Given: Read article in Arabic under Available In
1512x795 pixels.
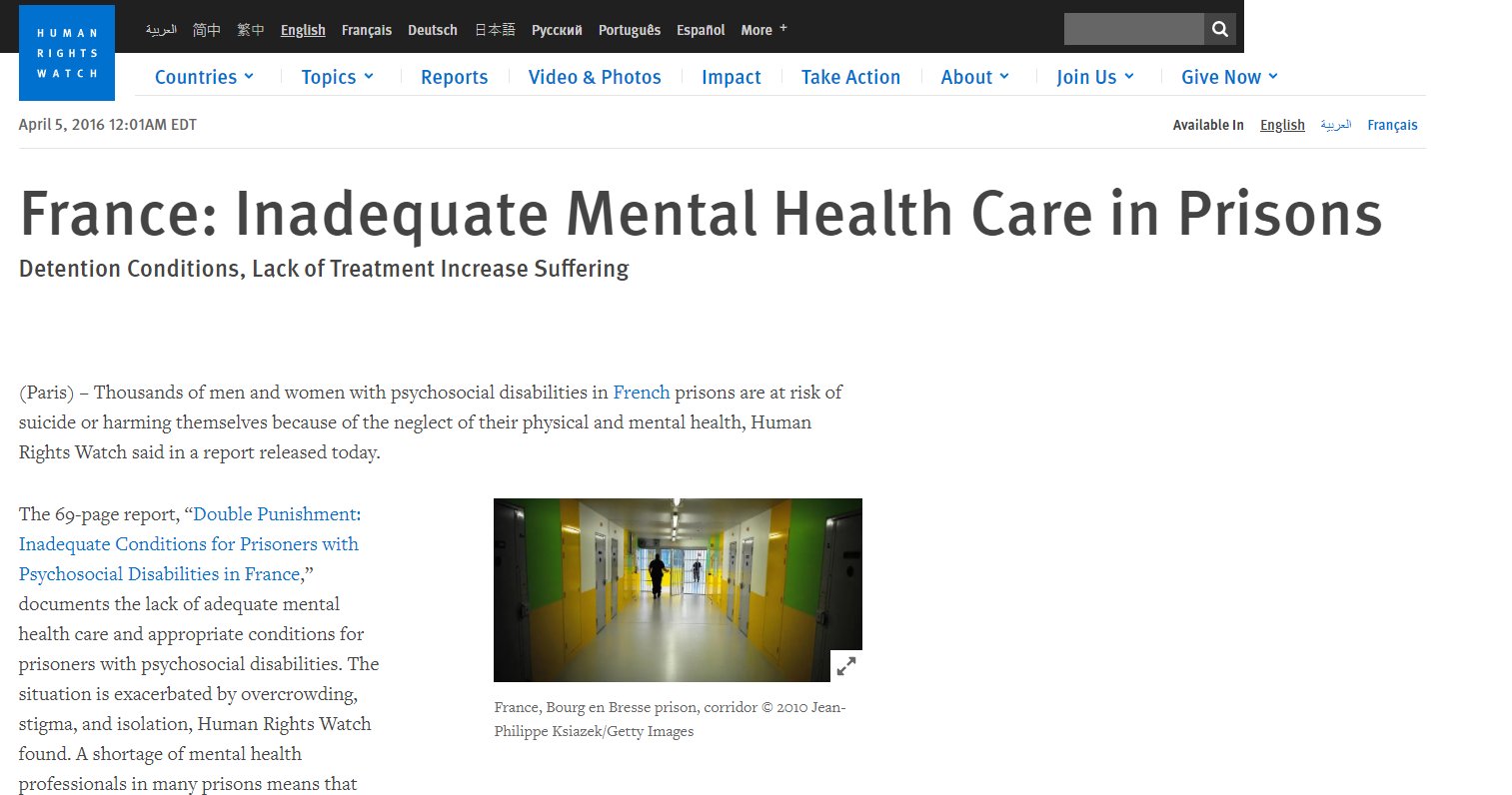Looking at the screenshot, I should [1336, 125].
